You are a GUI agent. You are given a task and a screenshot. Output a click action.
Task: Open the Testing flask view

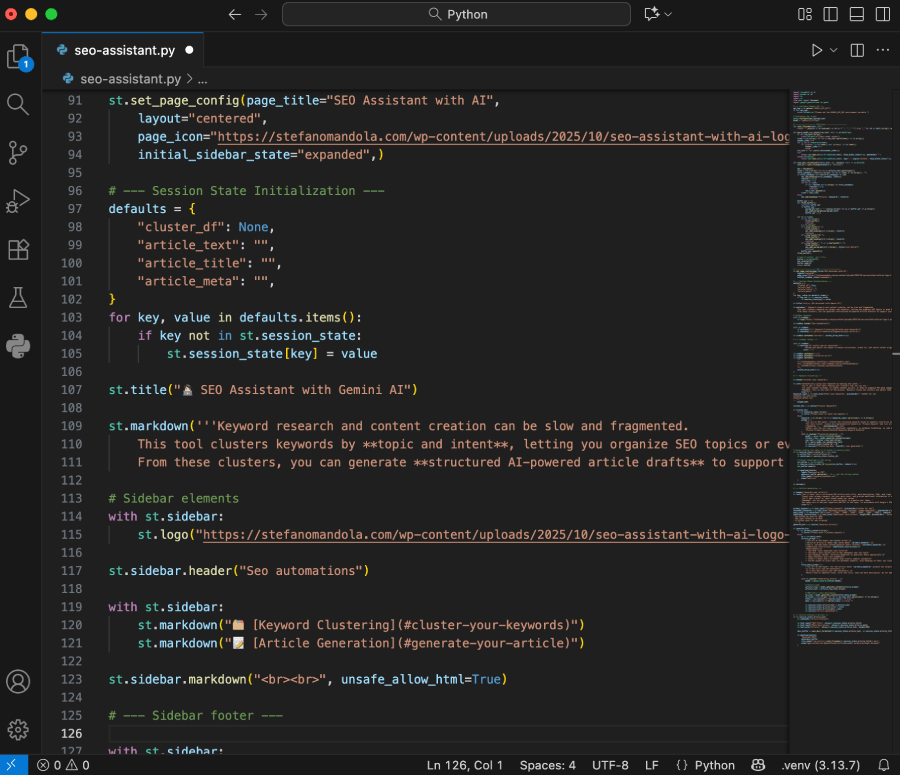point(18,297)
